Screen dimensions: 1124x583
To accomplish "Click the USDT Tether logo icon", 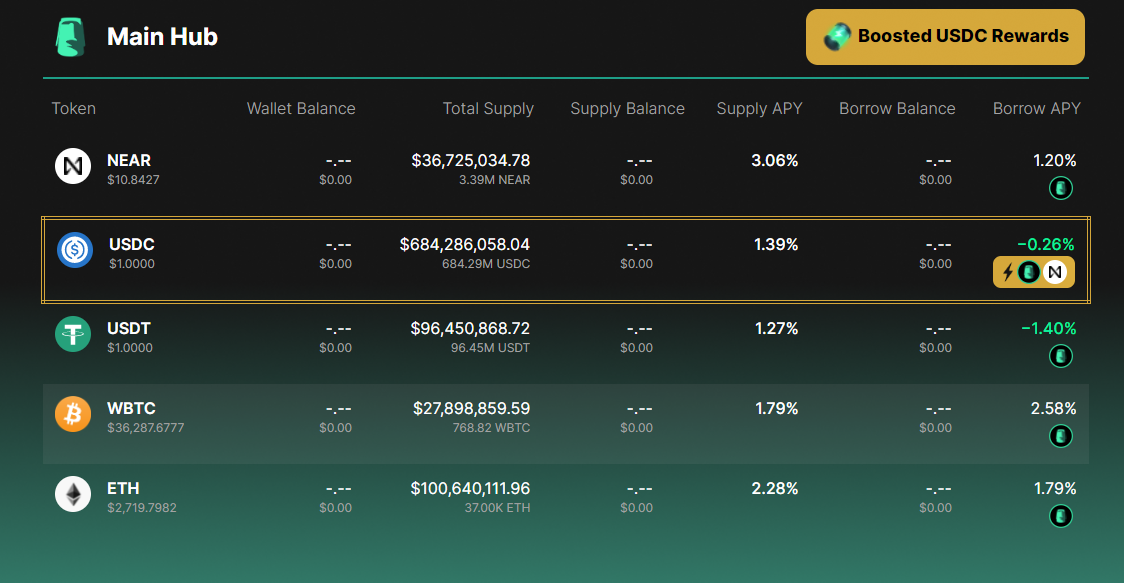I will pos(73,334).
